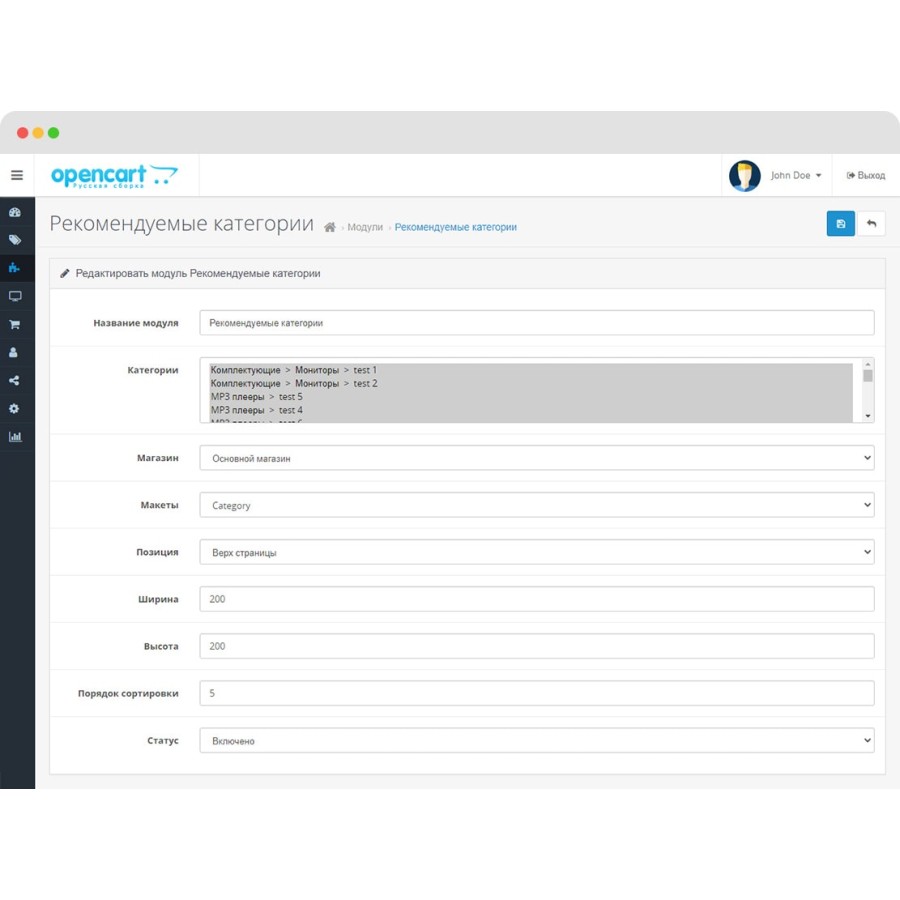900x900 pixels.
Task: Open the Макеты Category dropdown
Action: pos(537,505)
